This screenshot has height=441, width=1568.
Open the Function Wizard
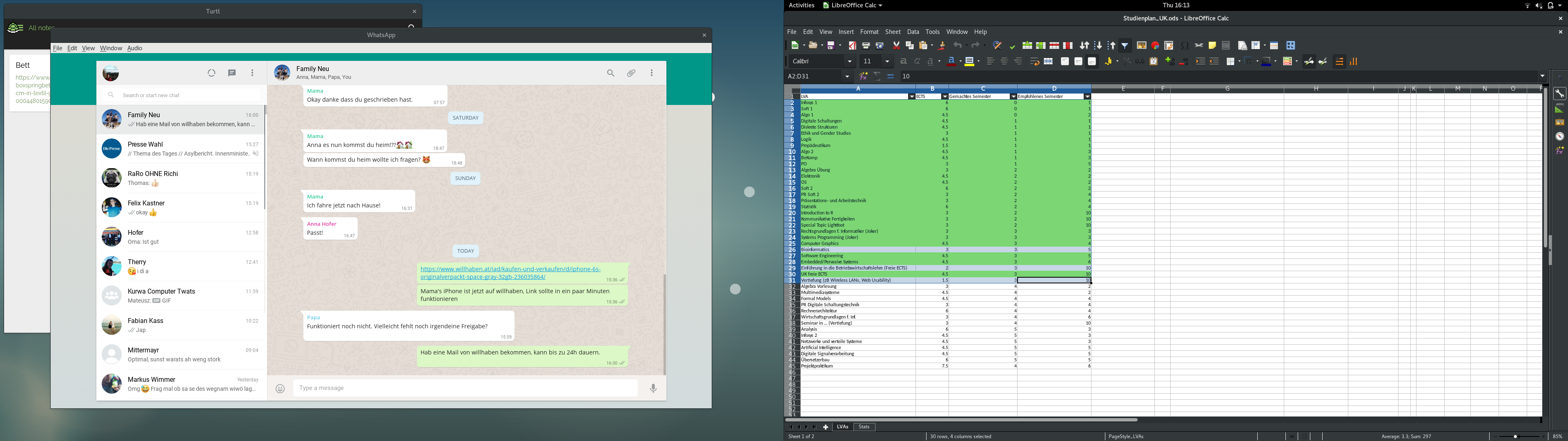pyautogui.click(x=863, y=76)
